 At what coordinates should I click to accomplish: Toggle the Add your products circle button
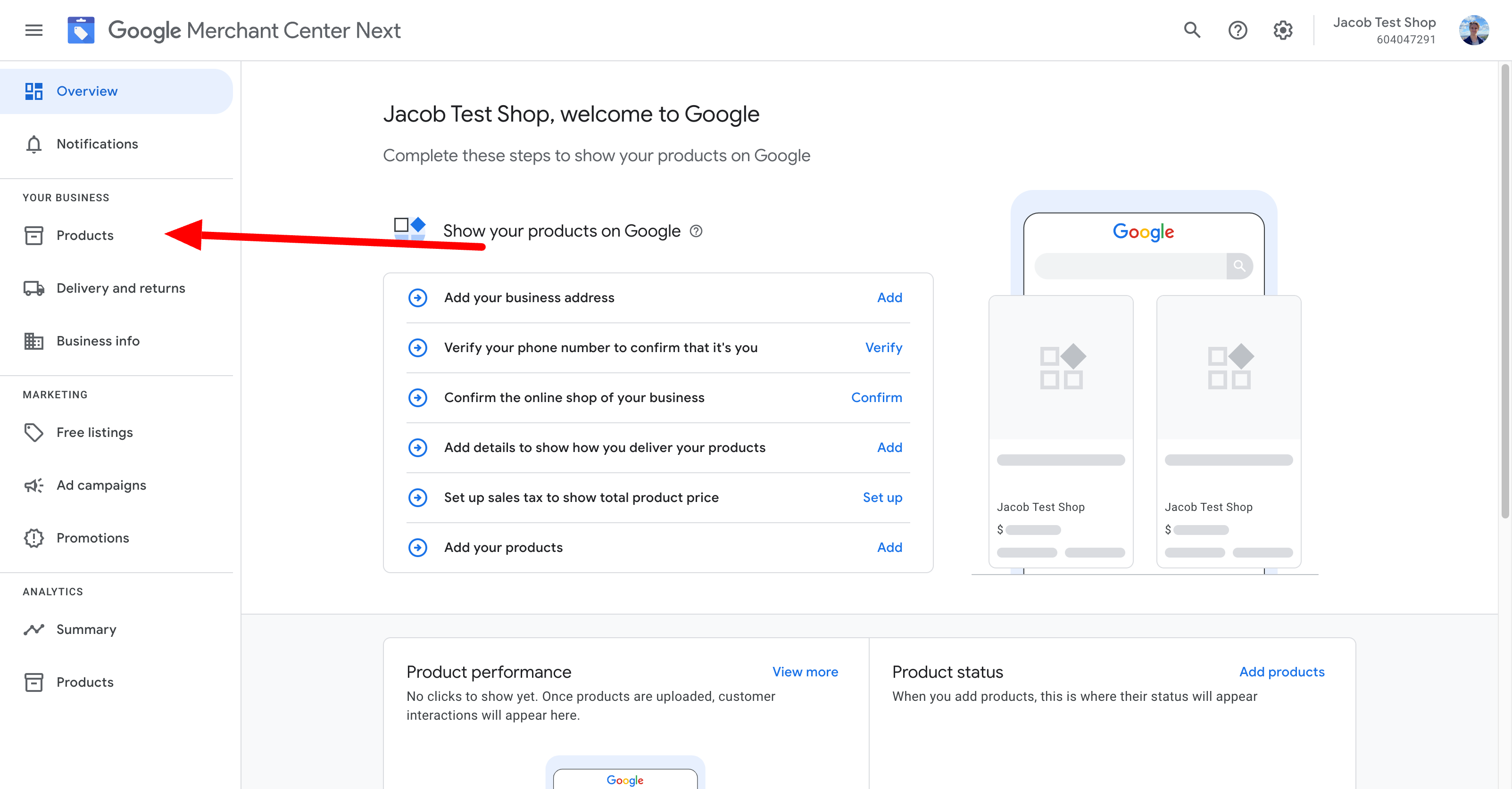(x=417, y=547)
